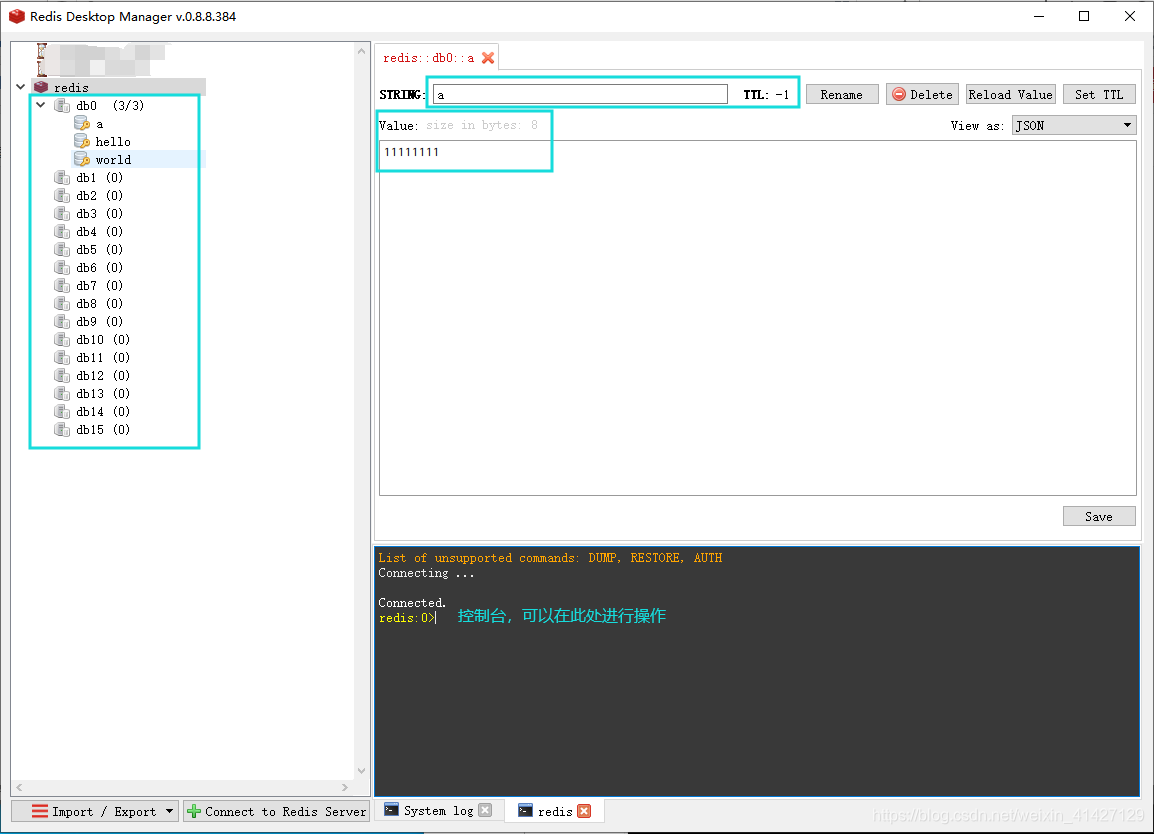Switch to the System log tab

tap(439, 810)
